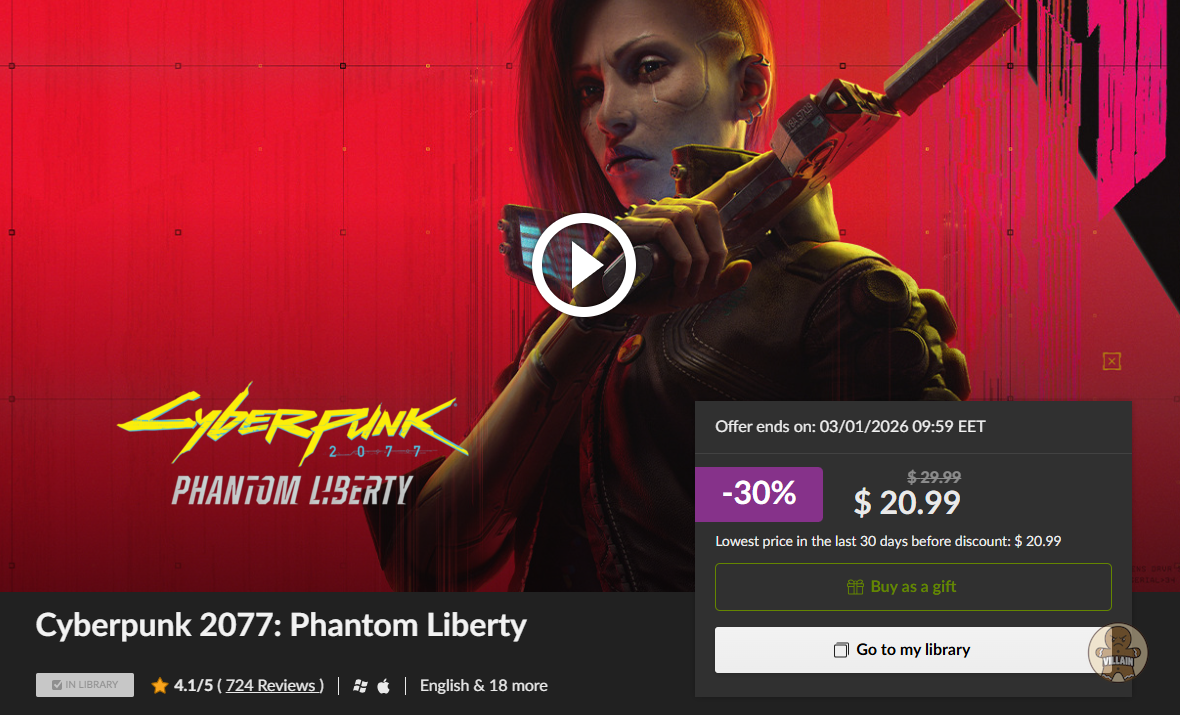Click the 4.1/5 rating score text
The height and width of the screenshot is (715, 1180).
click(x=193, y=686)
